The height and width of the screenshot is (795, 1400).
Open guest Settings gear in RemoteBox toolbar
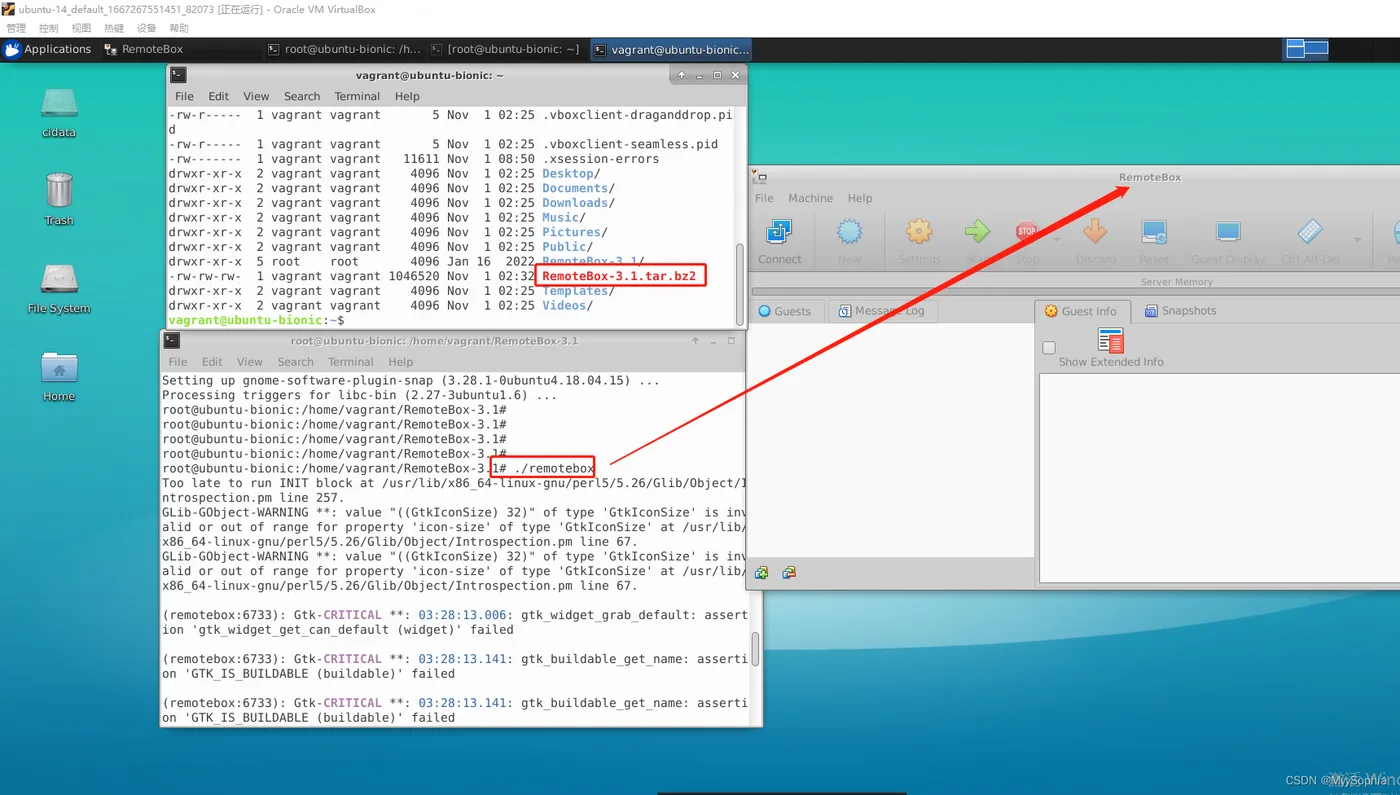point(919,232)
